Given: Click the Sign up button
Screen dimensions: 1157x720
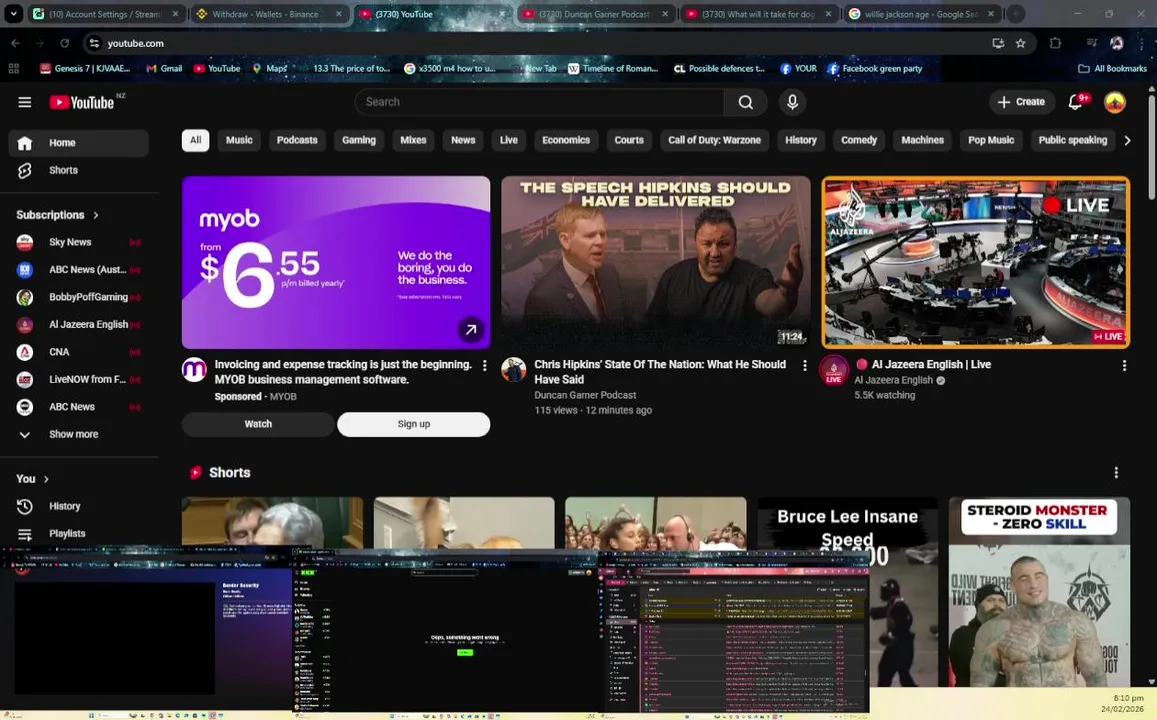Looking at the screenshot, I should click(x=413, y=424).
